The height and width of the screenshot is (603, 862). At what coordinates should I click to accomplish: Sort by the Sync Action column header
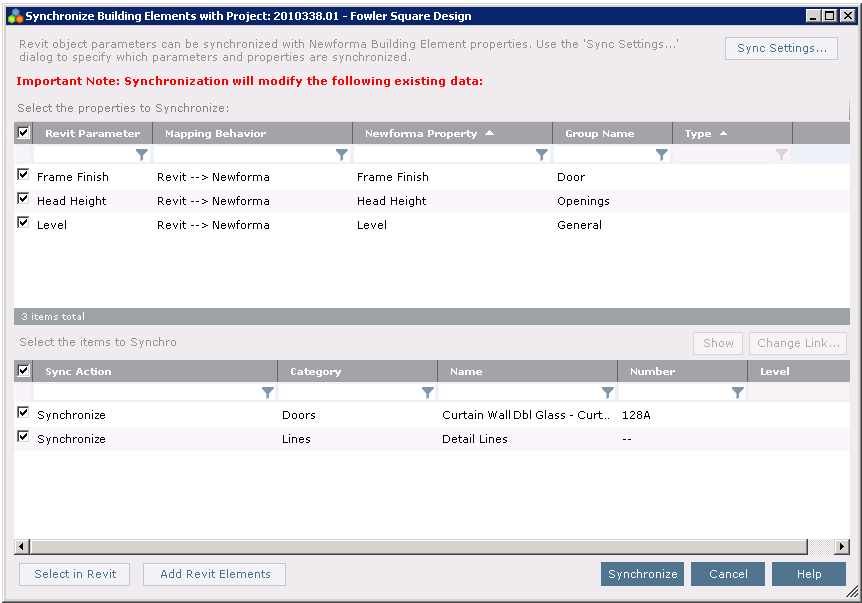(155, 372)
